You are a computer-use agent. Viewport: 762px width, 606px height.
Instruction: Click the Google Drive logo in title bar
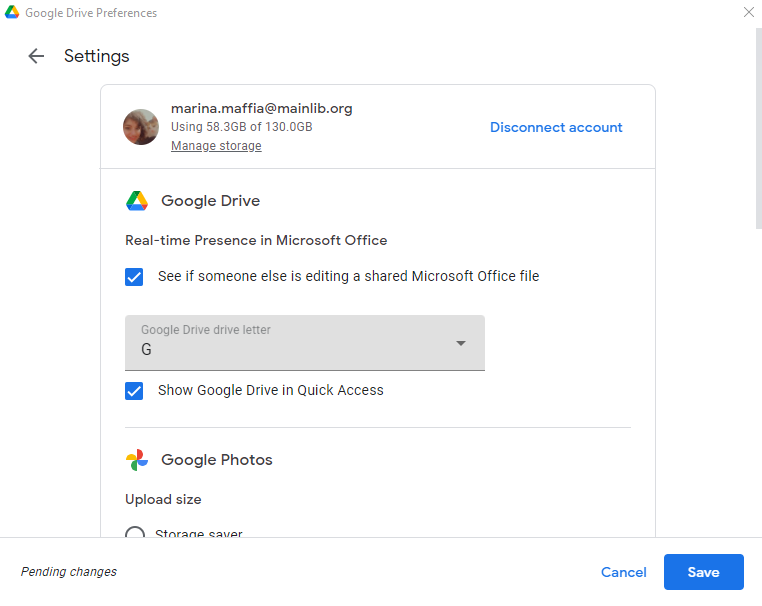tap(12, 12)
